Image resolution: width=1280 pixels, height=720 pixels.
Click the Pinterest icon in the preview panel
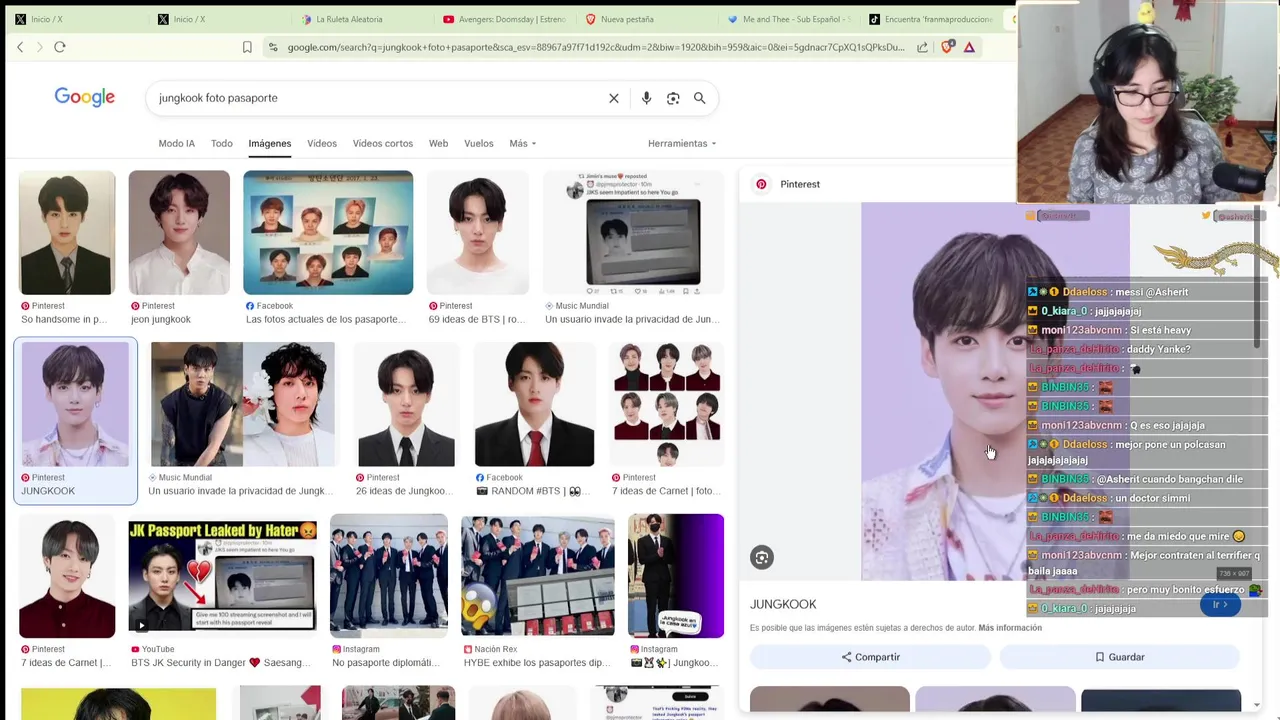pyautogui.click(x=761, y=184)
